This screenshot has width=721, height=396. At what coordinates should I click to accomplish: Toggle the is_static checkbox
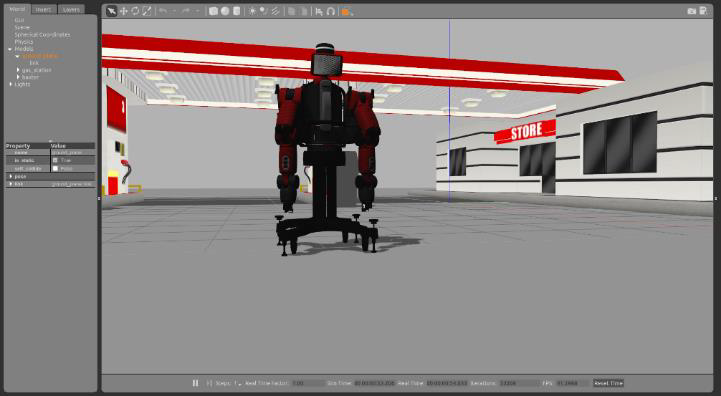tap(55, 160)
